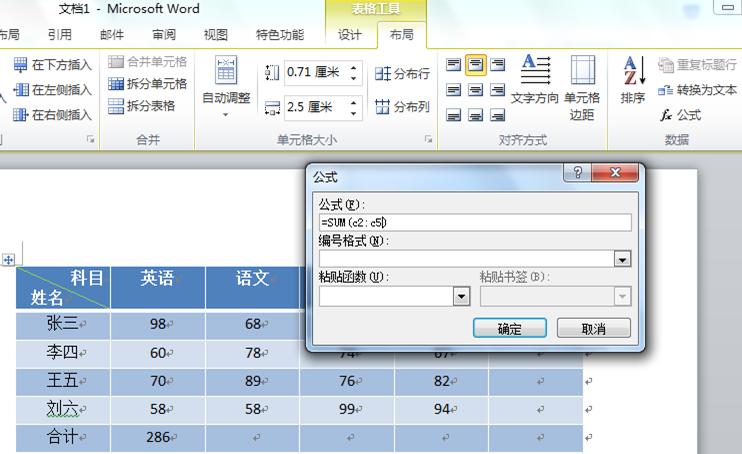Insert a column to the left

(x=52, y=89)
